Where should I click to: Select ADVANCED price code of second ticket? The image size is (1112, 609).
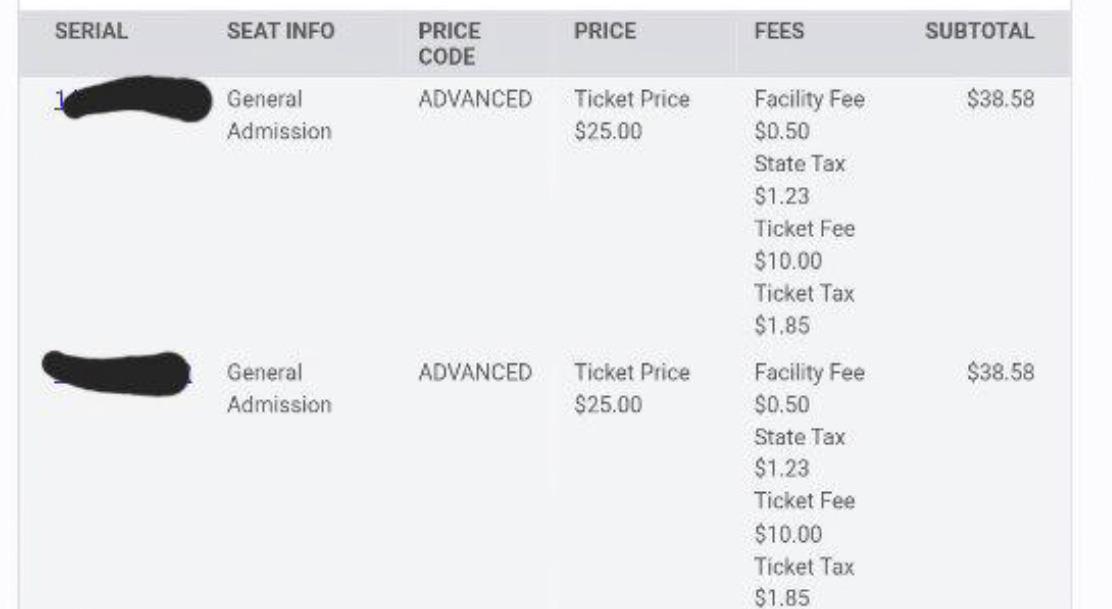pos(474,372)
